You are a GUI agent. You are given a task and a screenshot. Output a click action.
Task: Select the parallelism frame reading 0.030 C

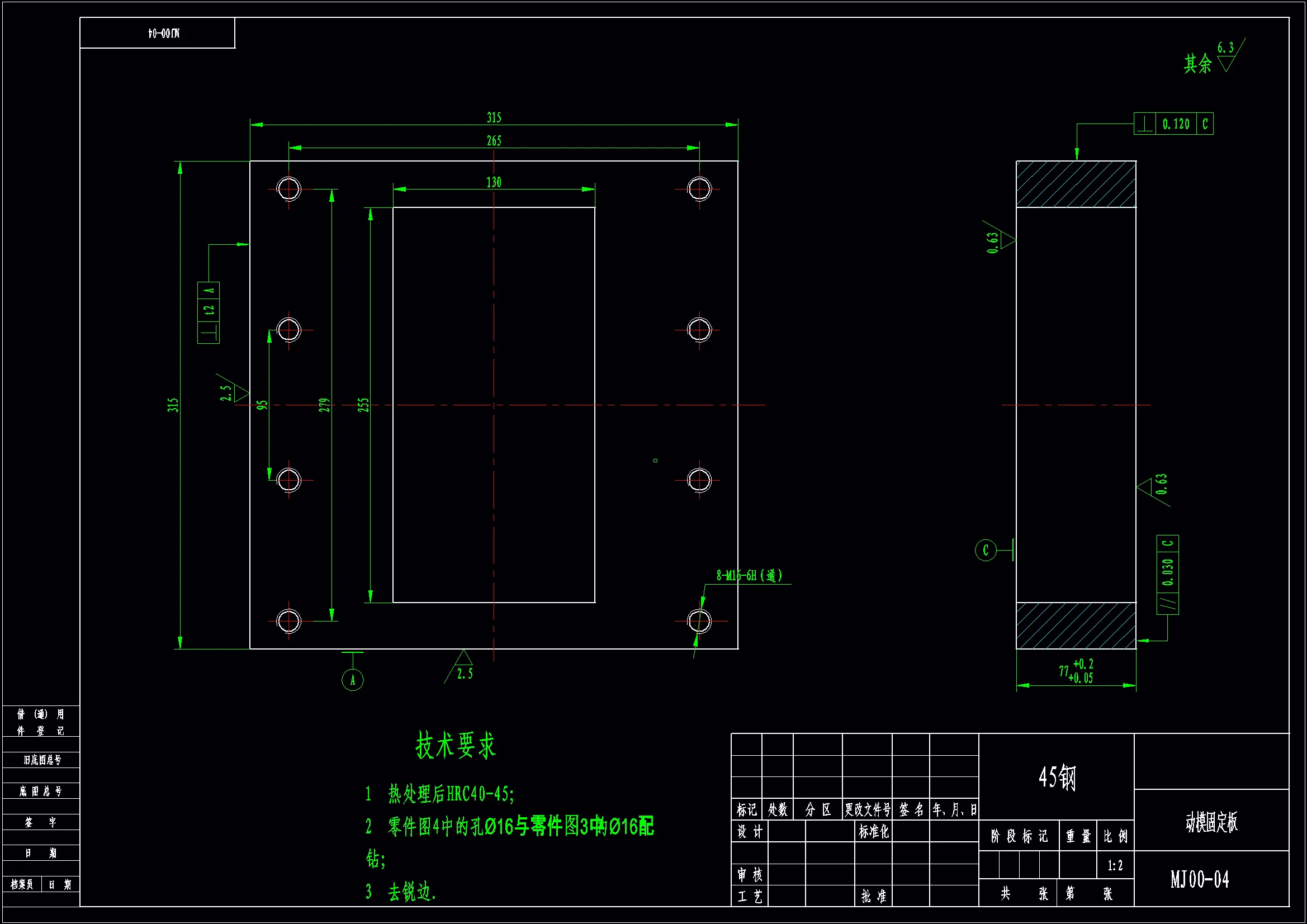(x=1168, y=575)
